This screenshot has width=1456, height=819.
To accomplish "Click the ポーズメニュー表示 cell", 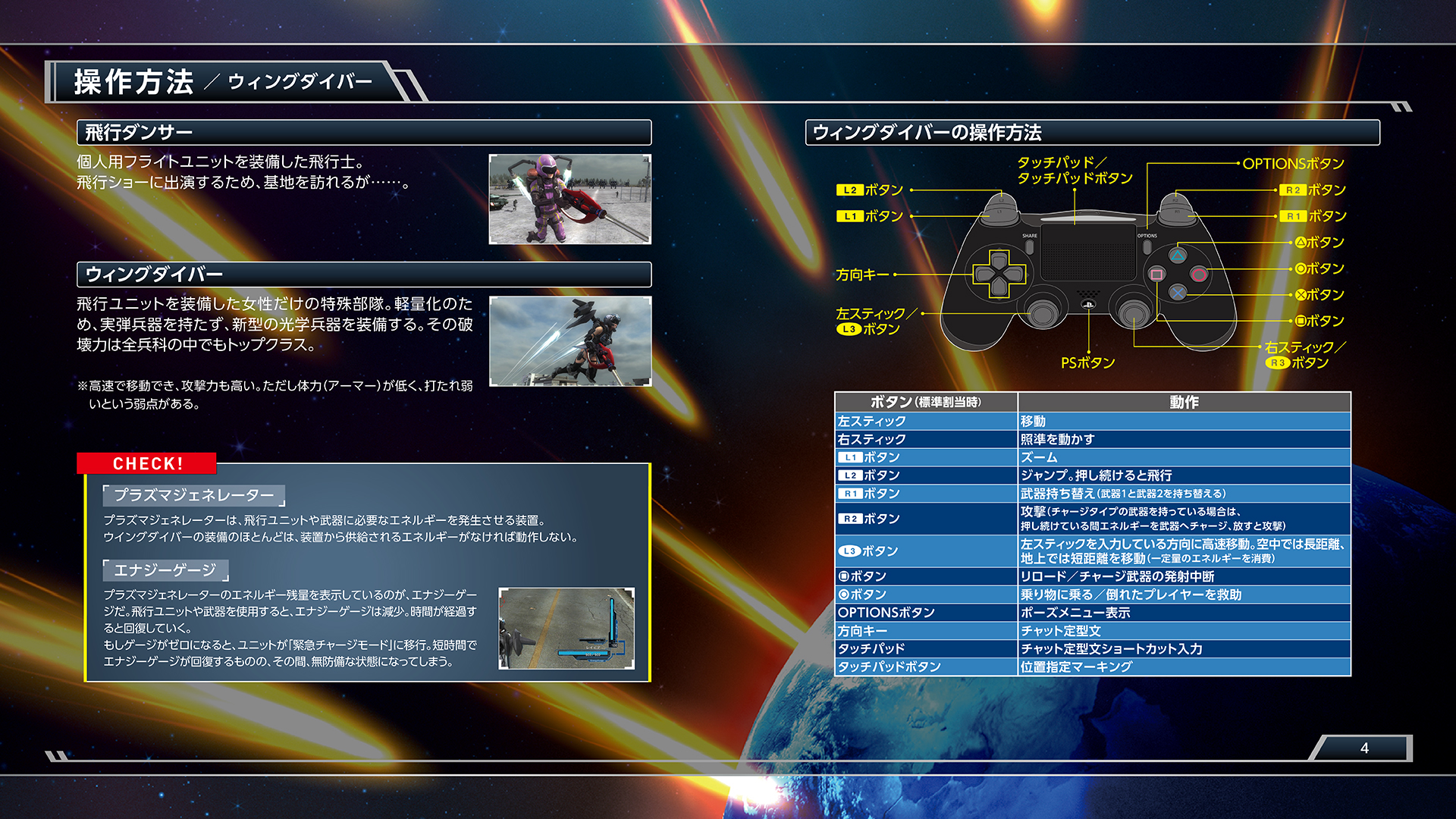I will [1184, 613].
